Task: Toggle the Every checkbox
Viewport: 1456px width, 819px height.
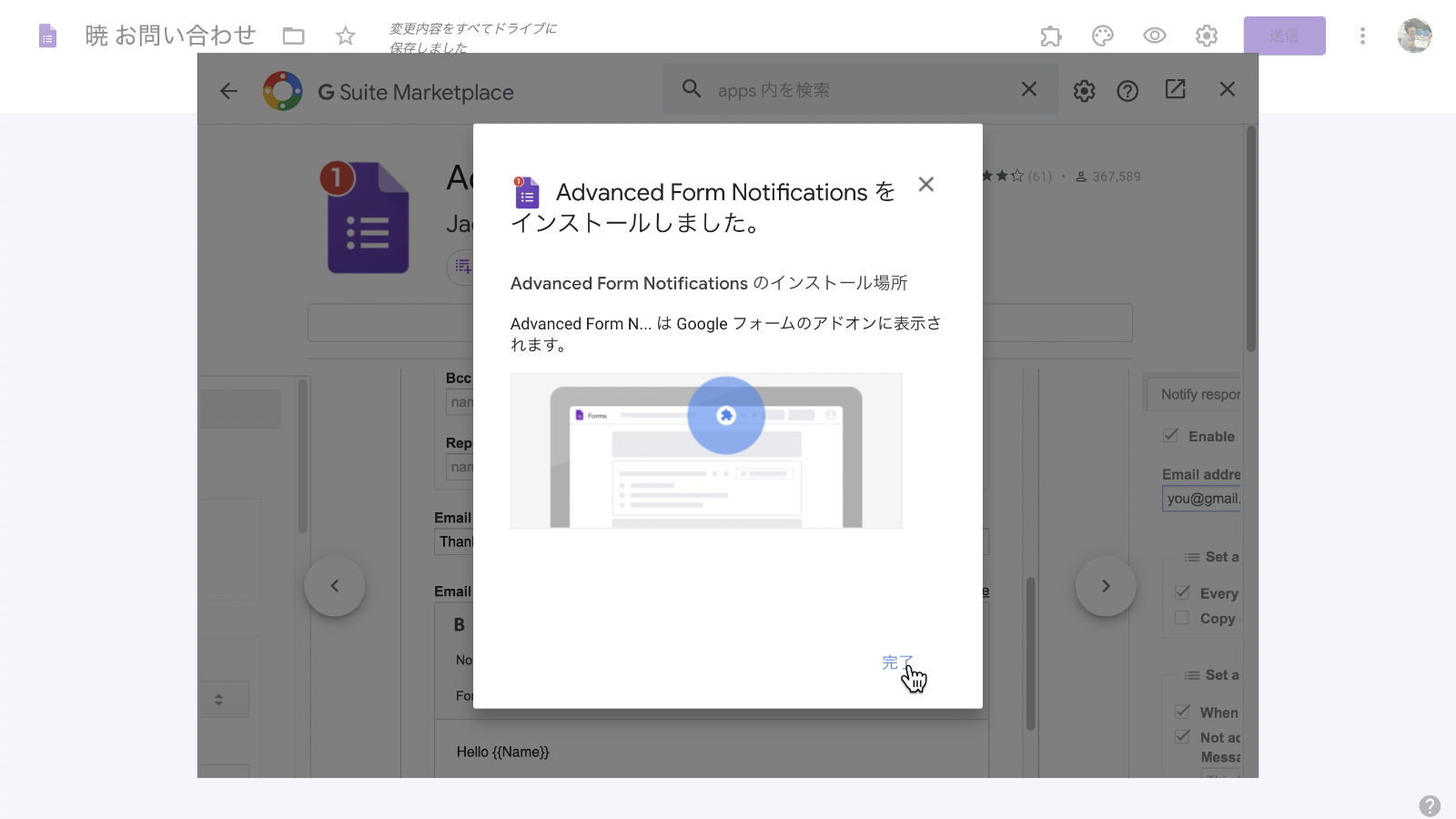Action: pyautogui.click(x=1182, y=592)
